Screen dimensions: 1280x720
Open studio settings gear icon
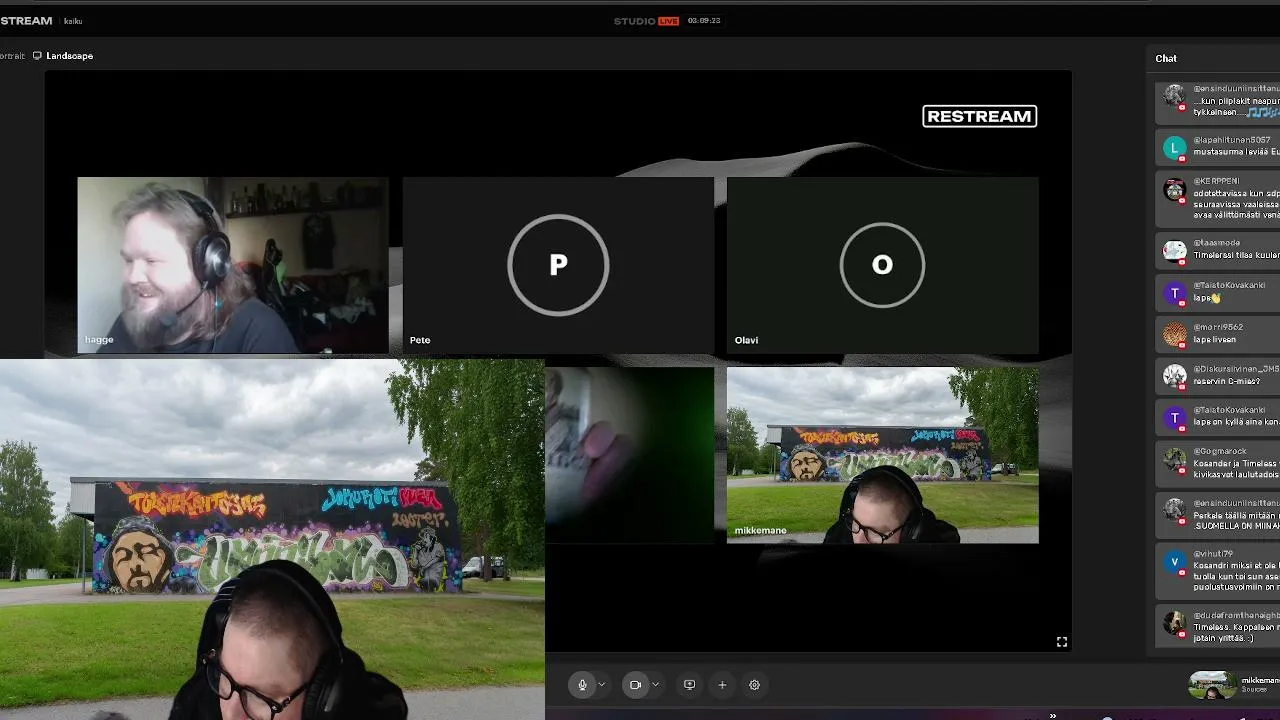pyautogui.click(x=755, y=685)
